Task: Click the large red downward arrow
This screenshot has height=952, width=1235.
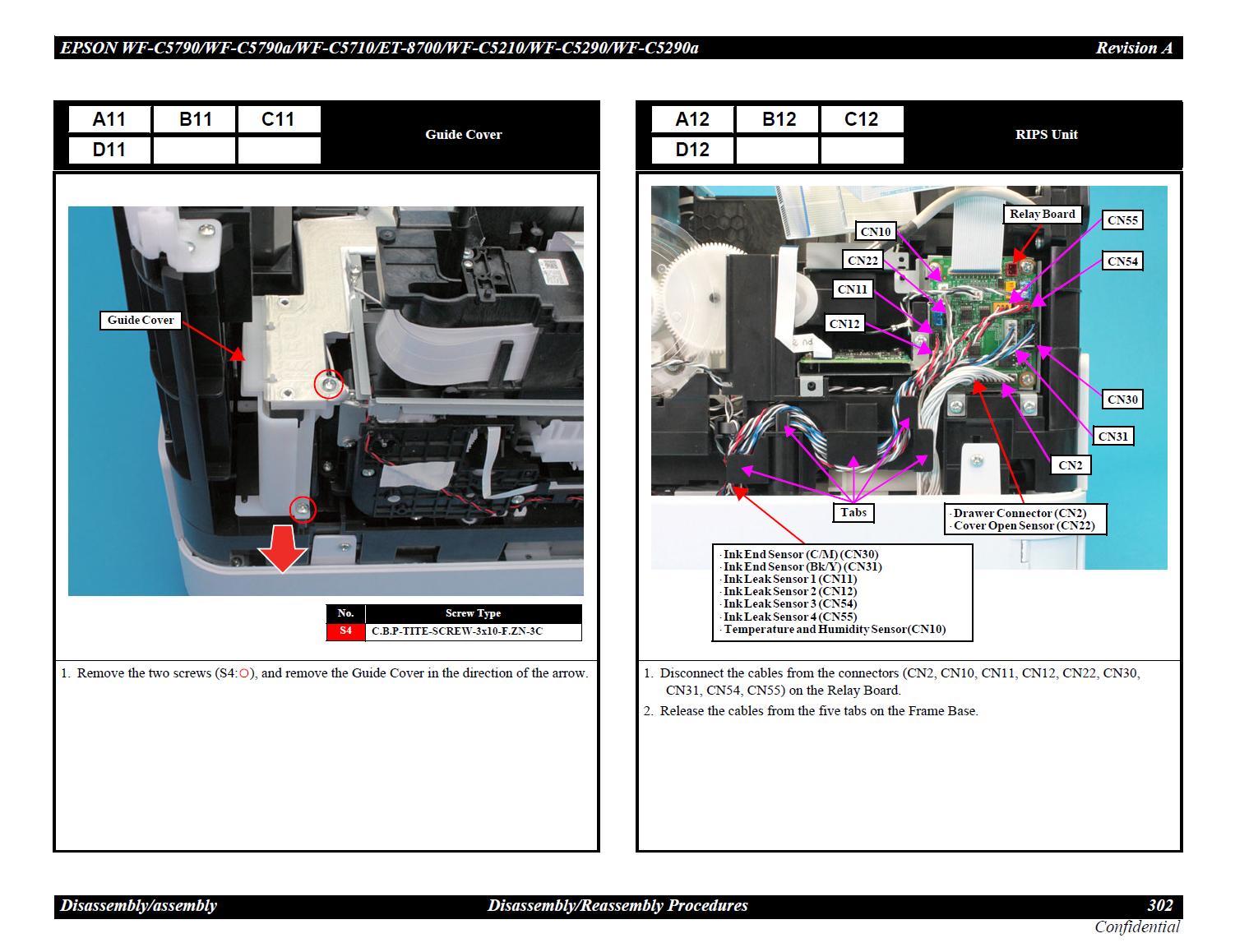Action: click(283, 548)
